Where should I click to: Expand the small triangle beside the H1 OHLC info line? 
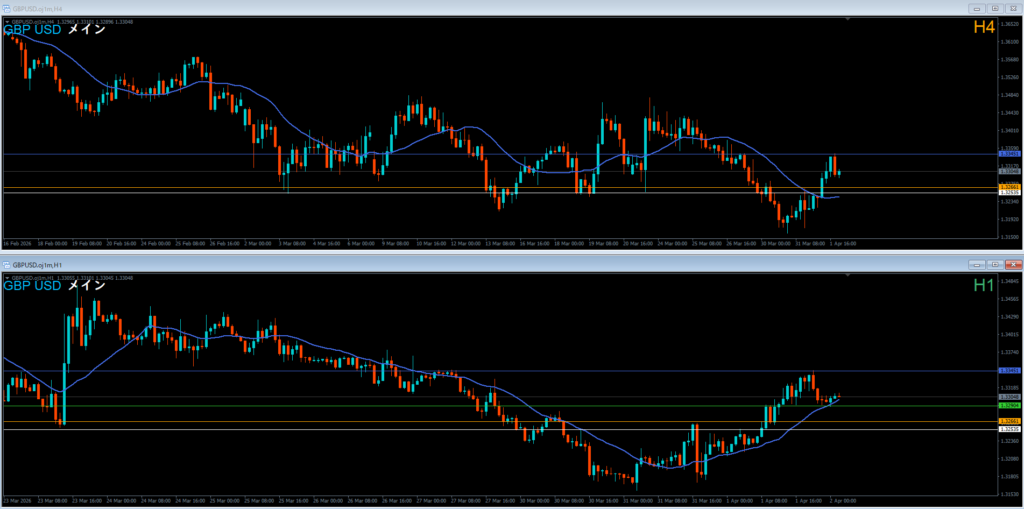(x=7, y=278)
